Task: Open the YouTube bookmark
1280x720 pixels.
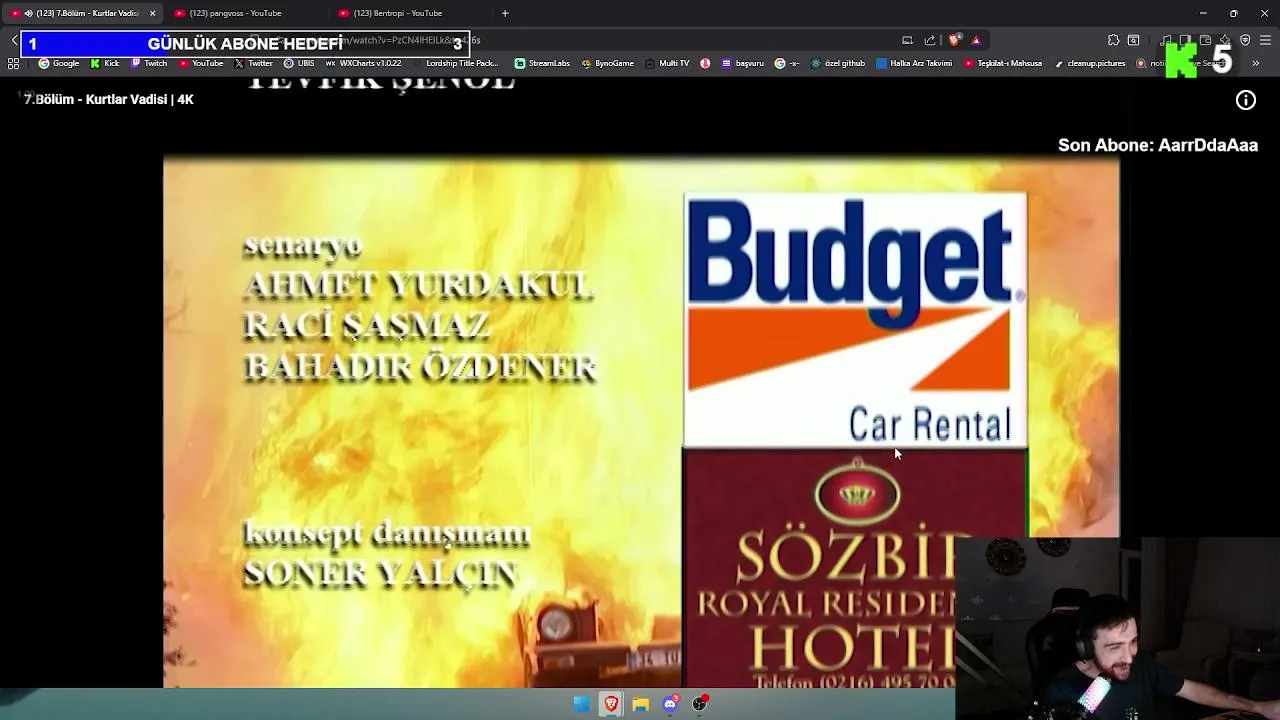Action: coord(201,63)
